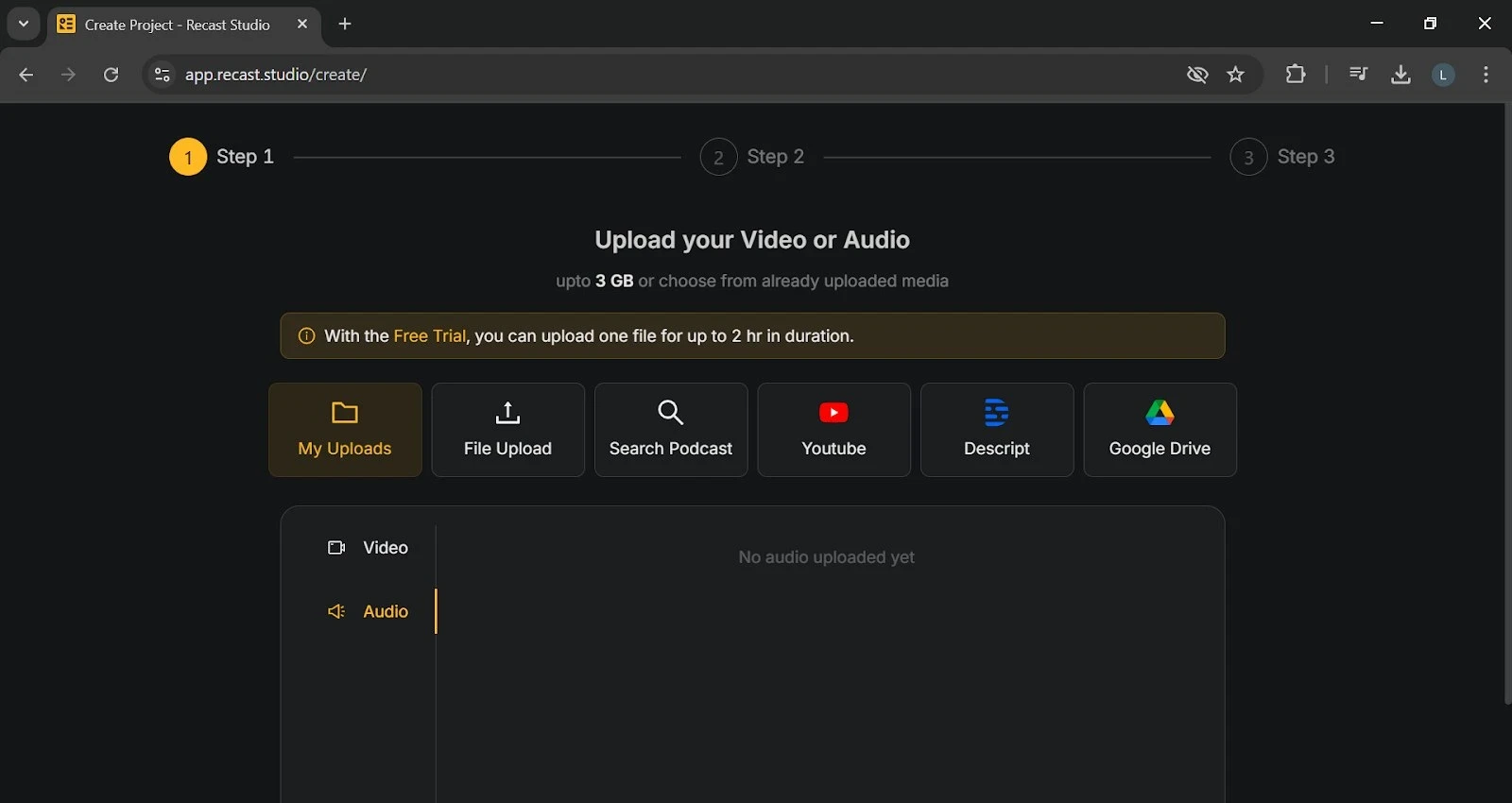This screenshot has height=803, width=1512.
Task: Toggle the crossed-out eye icon in address bar
Action: 1197,75
